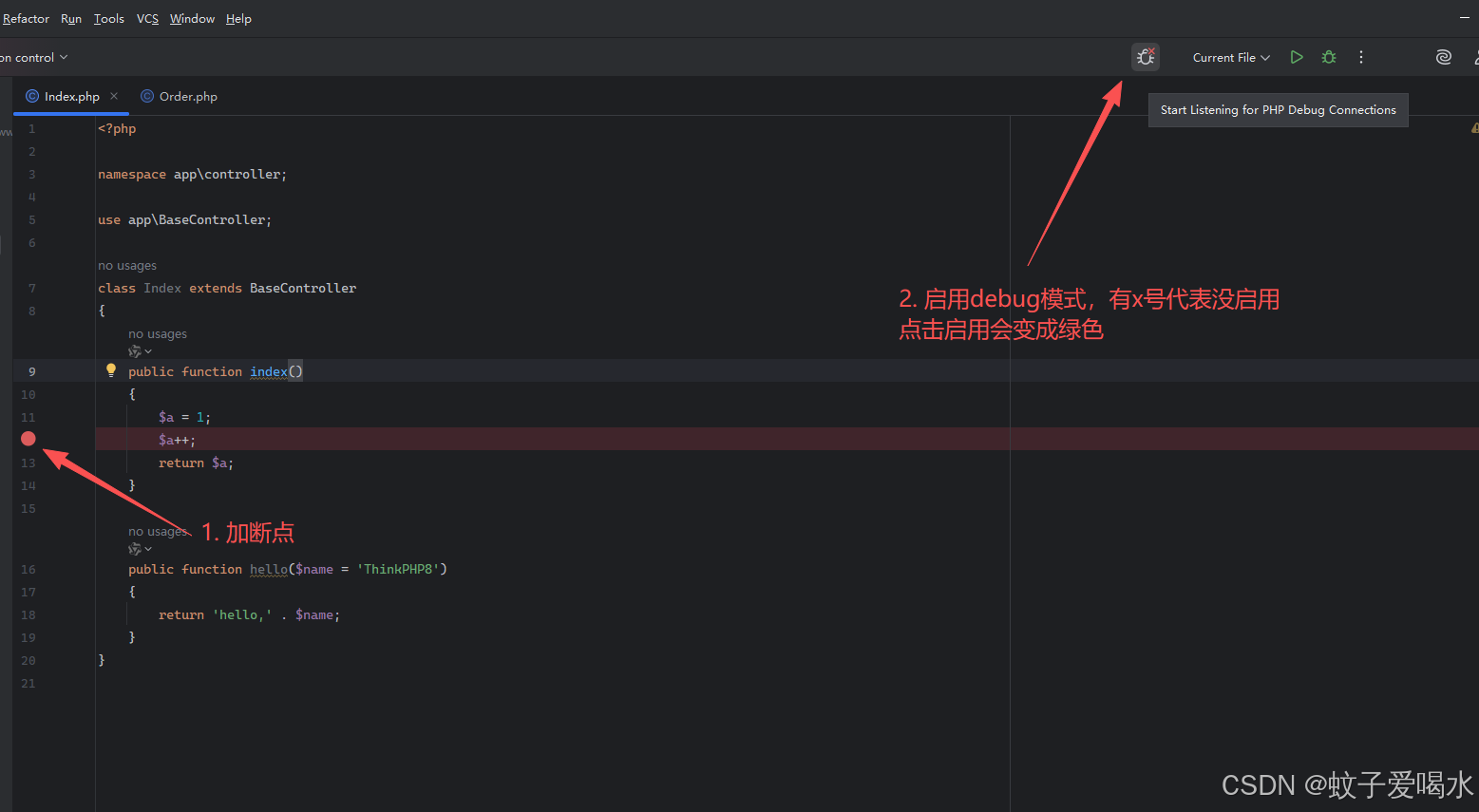Click the 'no usages' hint above class Index

[126, 265]
